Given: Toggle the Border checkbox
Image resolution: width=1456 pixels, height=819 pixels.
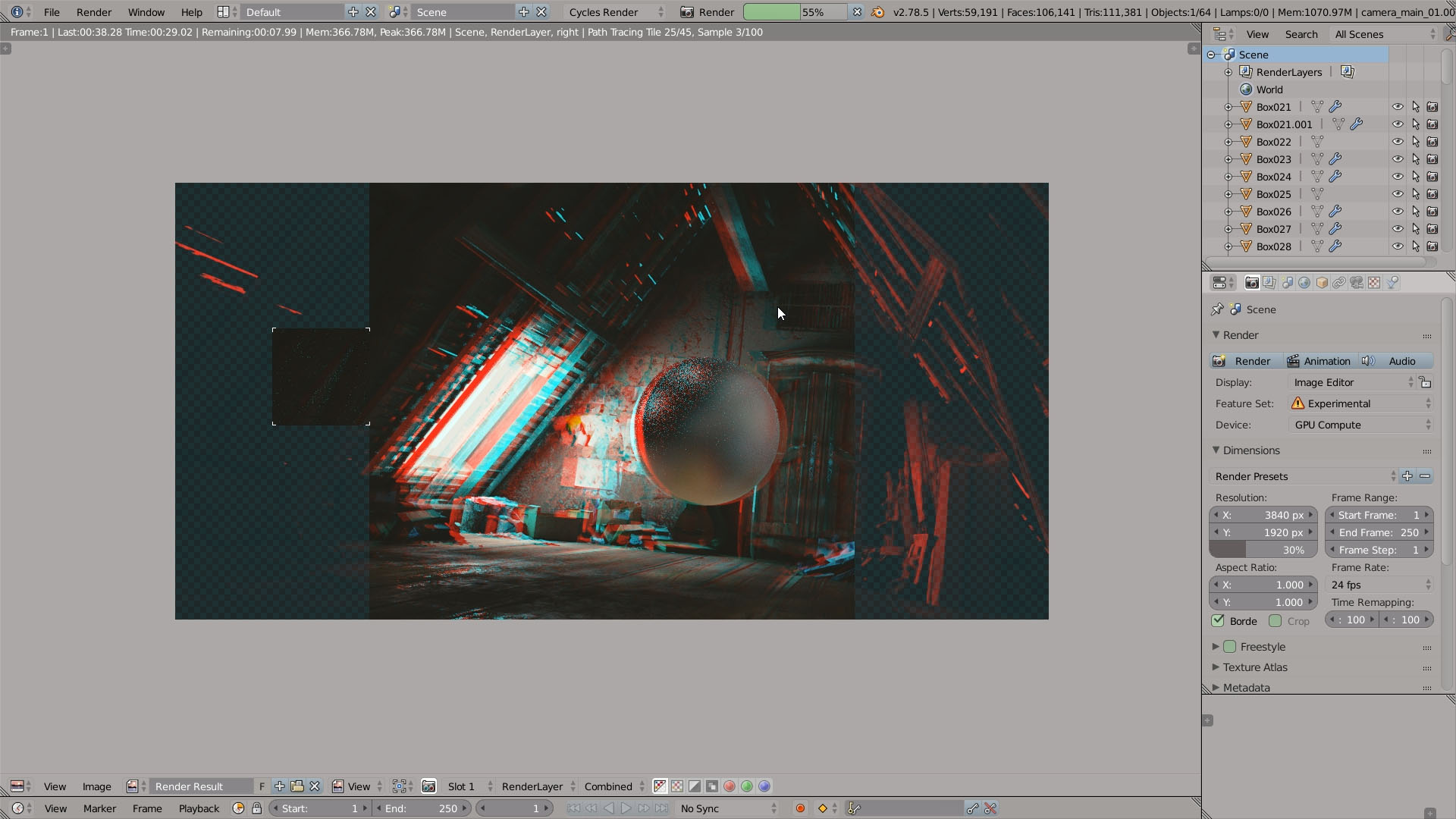Looking at the screenshot, I should point(1218,620).
